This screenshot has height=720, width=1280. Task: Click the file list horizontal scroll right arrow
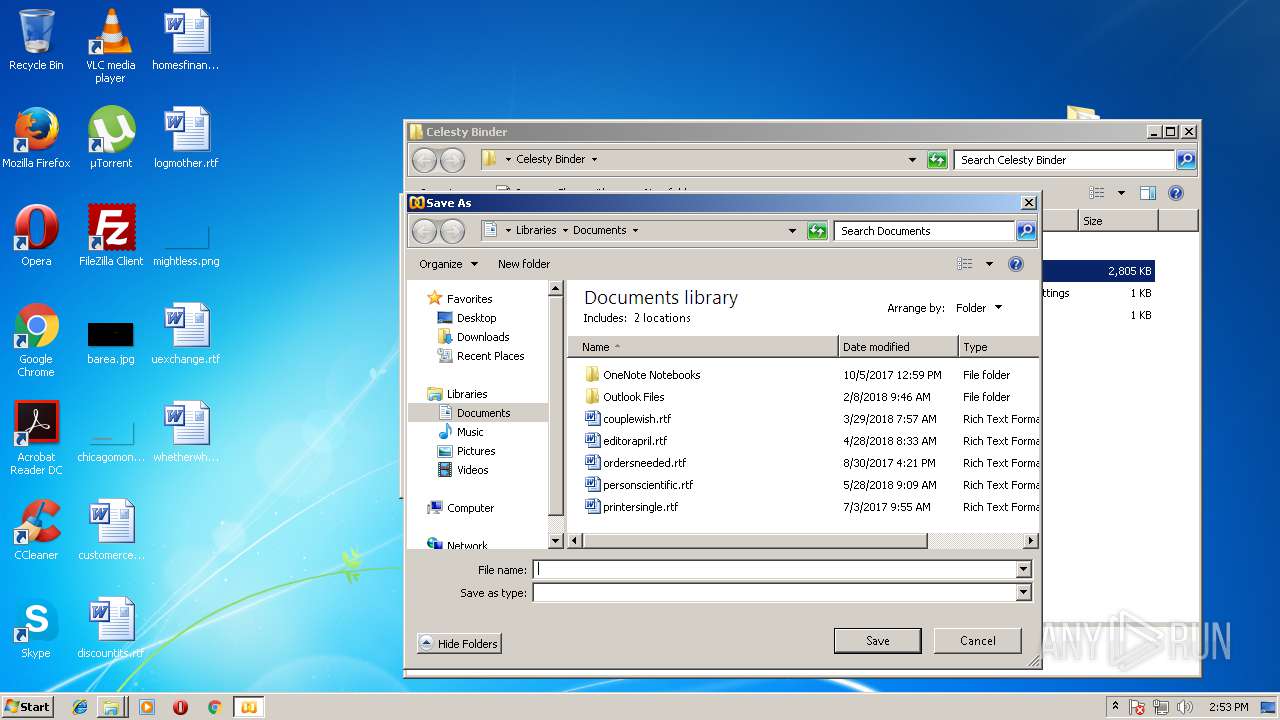click(1030, 541)
